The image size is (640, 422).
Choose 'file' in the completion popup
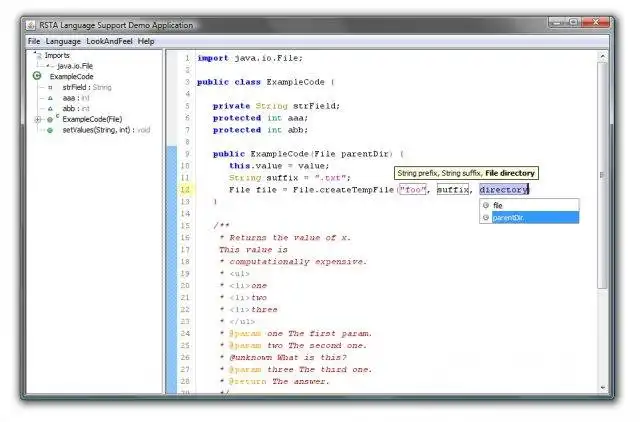coord(529,205)
